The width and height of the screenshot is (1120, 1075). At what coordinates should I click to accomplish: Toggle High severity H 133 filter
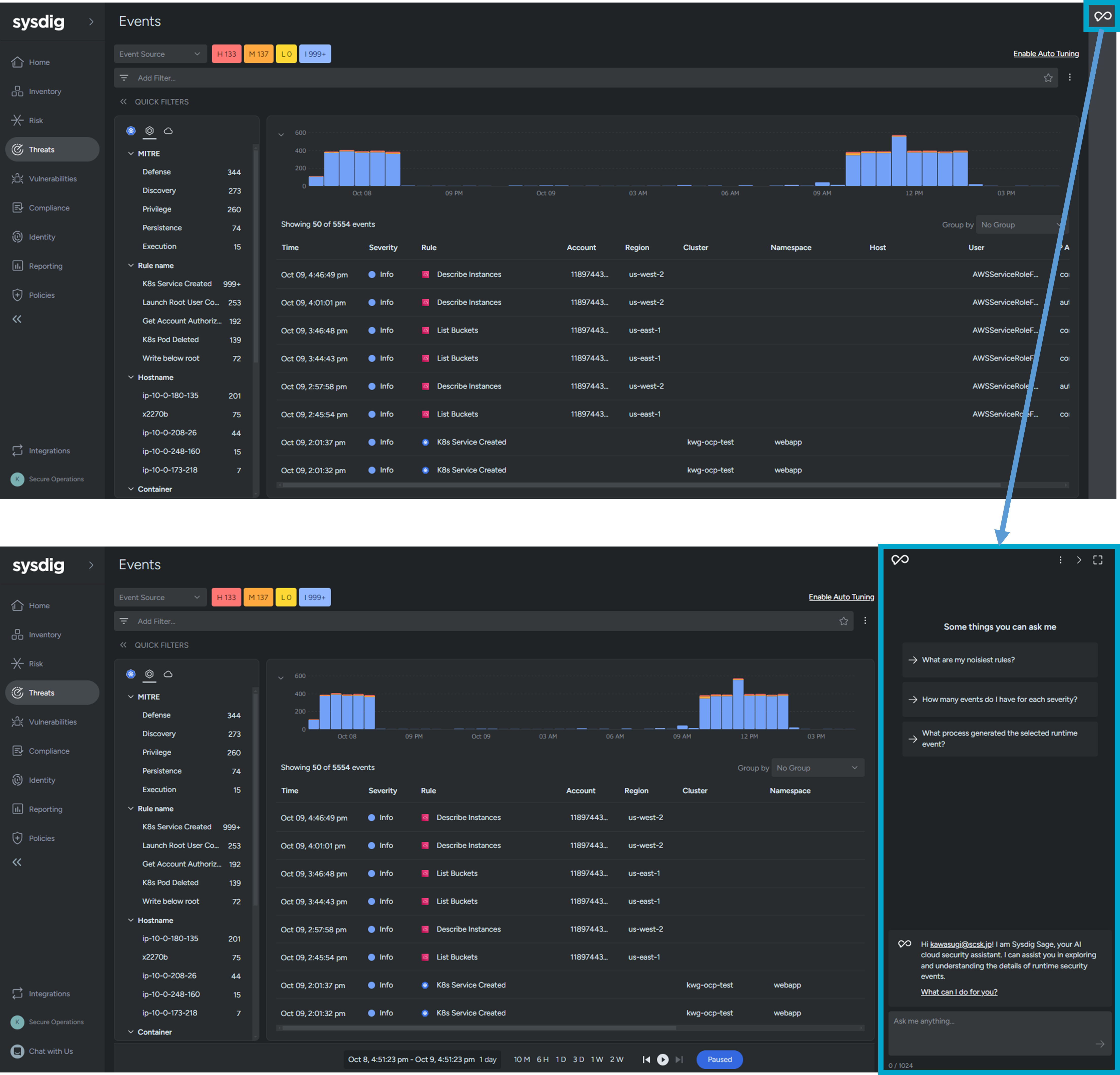(x=226, y=597)
